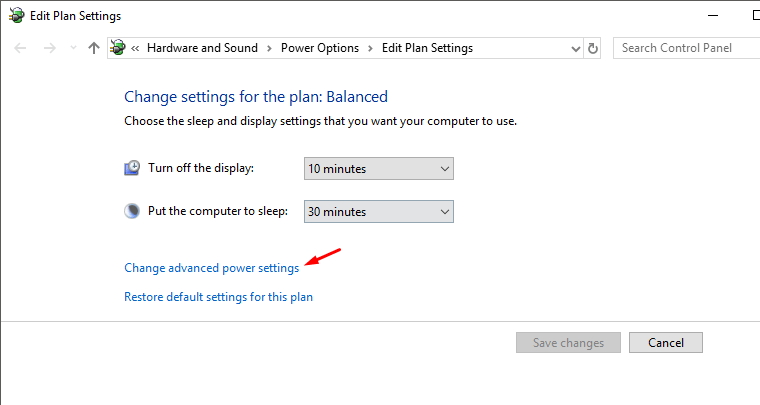
Task: Navigate to Hardware and Sound breadcrumb
Action: click(x=201, y=48)
